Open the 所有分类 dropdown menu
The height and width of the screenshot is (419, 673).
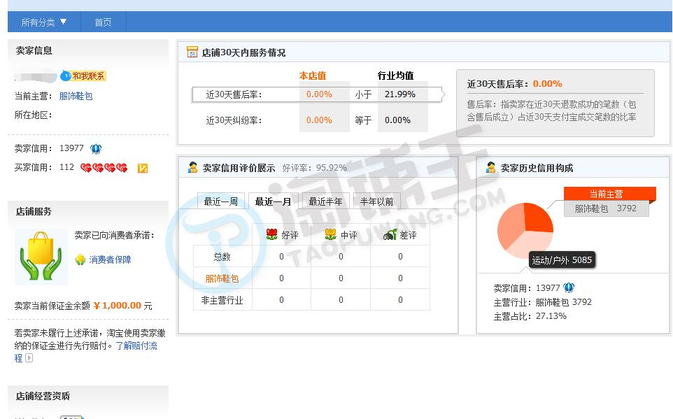(44, 21)
